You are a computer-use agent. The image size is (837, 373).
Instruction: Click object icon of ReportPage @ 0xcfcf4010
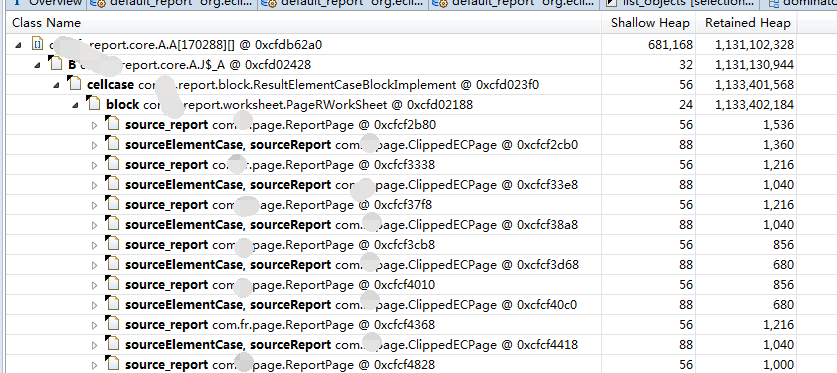[112, 284]
